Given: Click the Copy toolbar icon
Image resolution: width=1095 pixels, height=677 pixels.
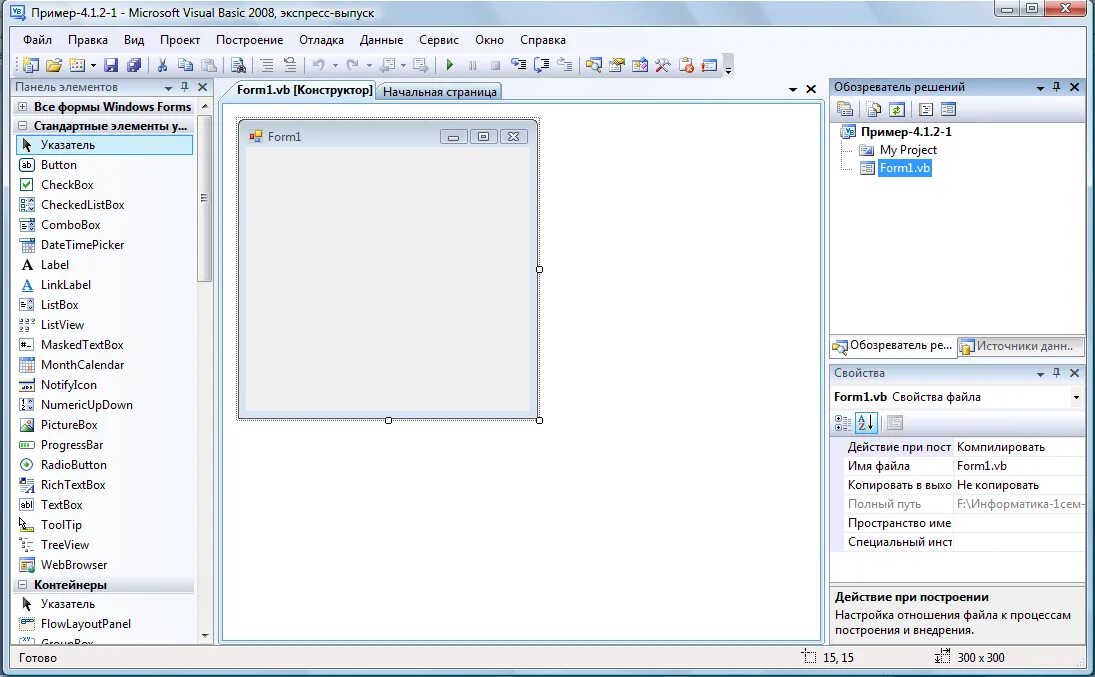Looking at the screenshot, I should [185, 65].
